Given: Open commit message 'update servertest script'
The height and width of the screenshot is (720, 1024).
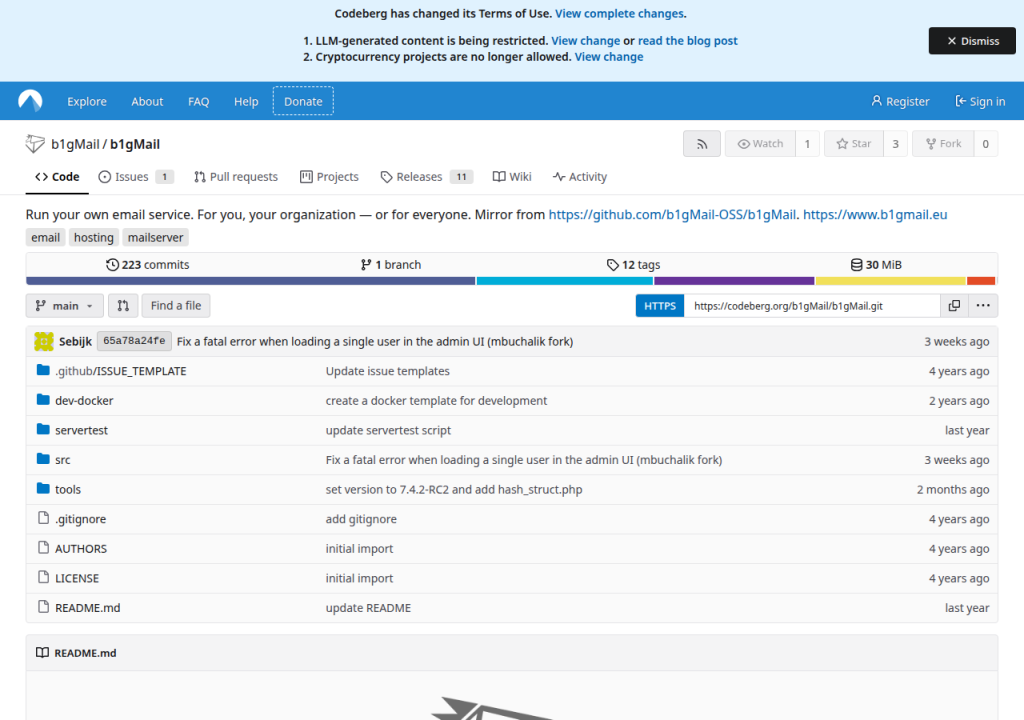Looking at the screenshot, I should pos(388,430).
